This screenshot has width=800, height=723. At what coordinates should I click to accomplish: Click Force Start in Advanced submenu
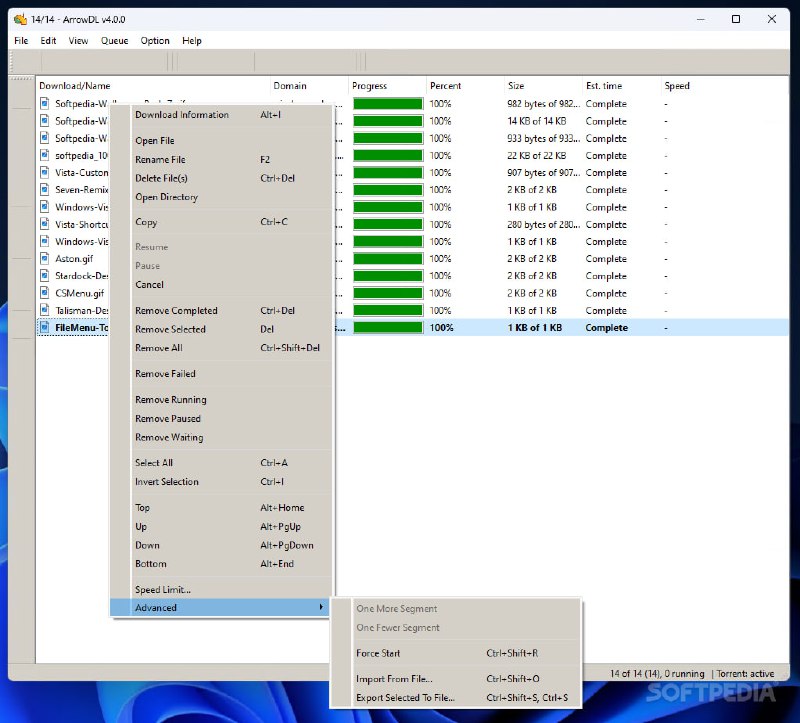coord(378,654)
